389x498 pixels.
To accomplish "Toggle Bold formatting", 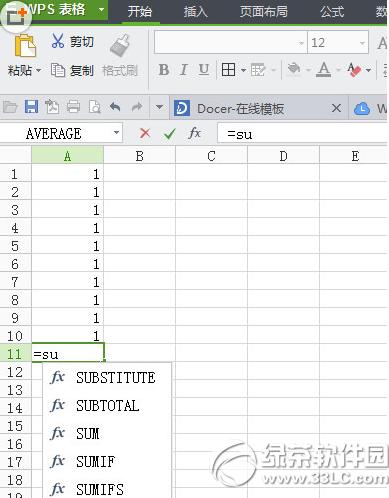I will pyautogui.click(x=164, y=70).
